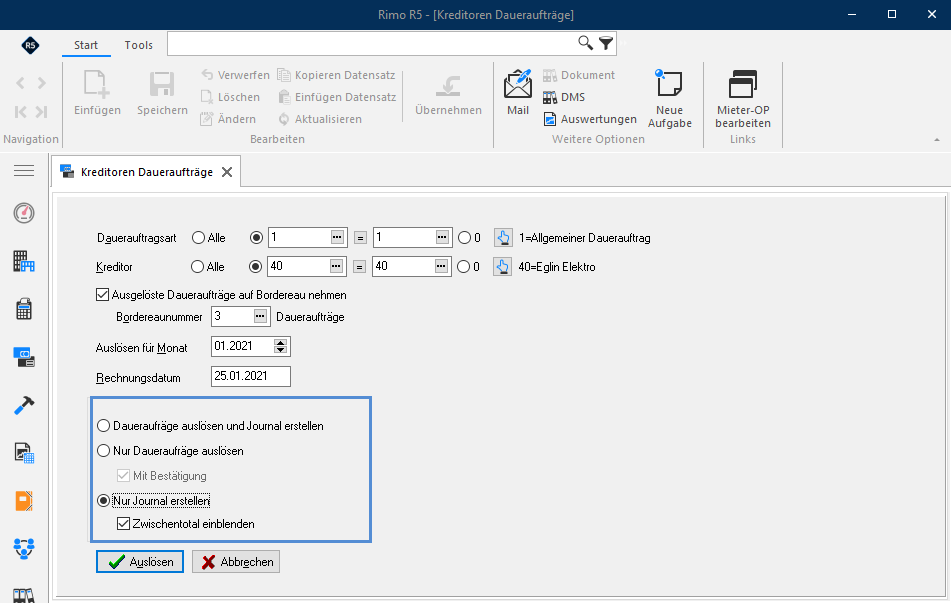Open lookup for Daueraufragsart from value
This screenshot has height=603, width=951.
tap(338, 237)
